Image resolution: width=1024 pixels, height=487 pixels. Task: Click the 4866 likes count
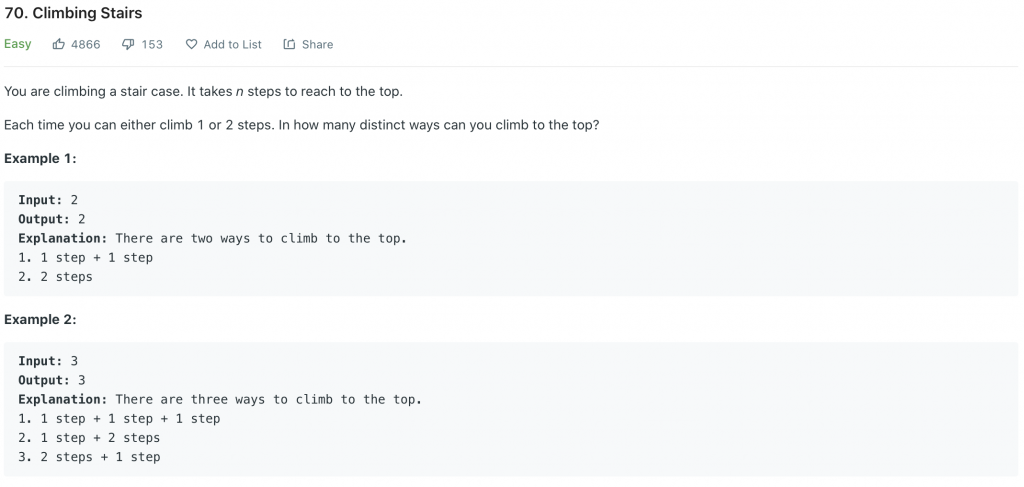point(86,44)
